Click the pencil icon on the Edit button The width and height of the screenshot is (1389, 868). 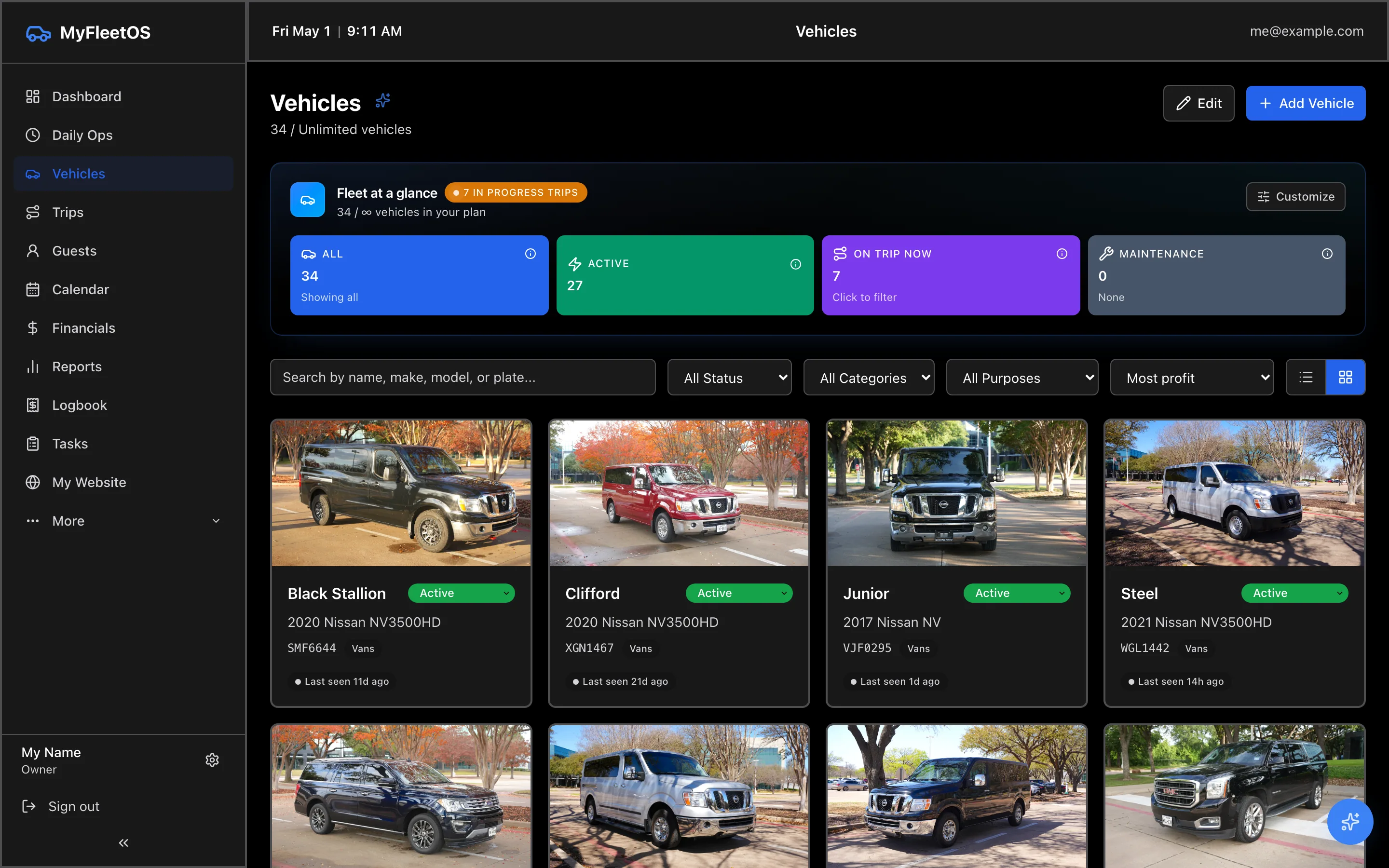tap(1183, 103)
